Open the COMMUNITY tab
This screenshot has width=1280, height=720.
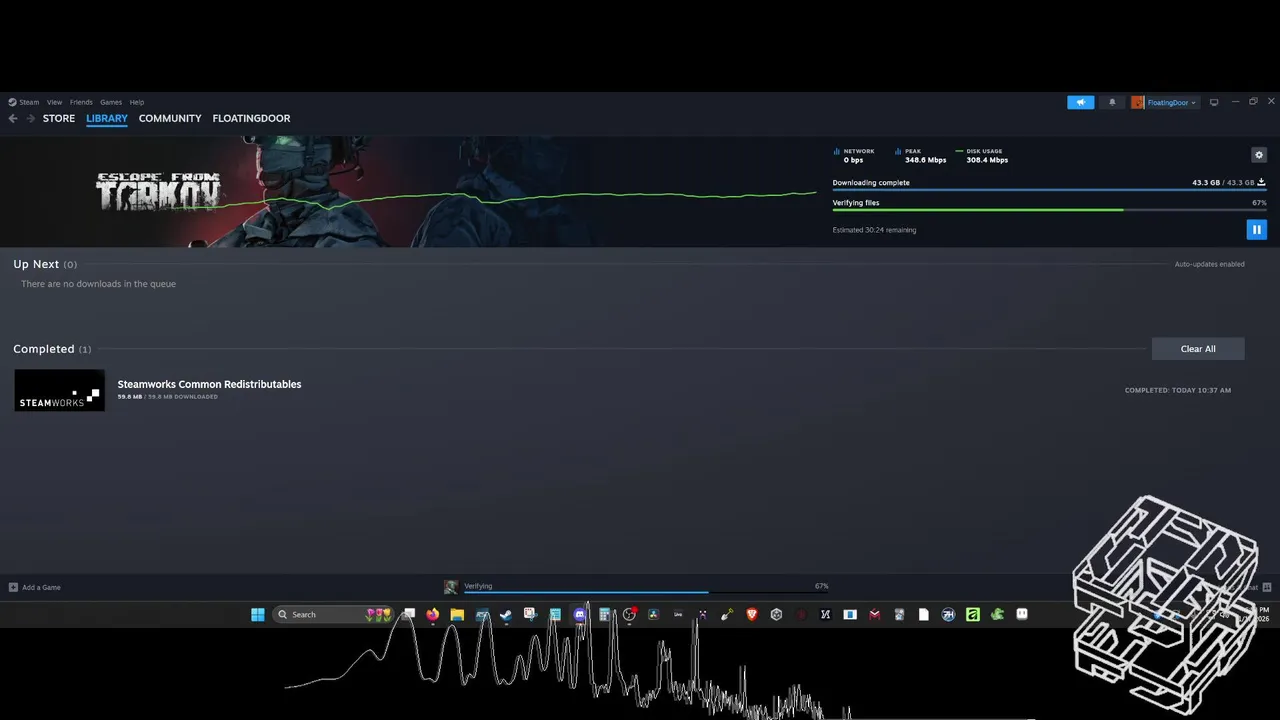(x=170, y=118)
